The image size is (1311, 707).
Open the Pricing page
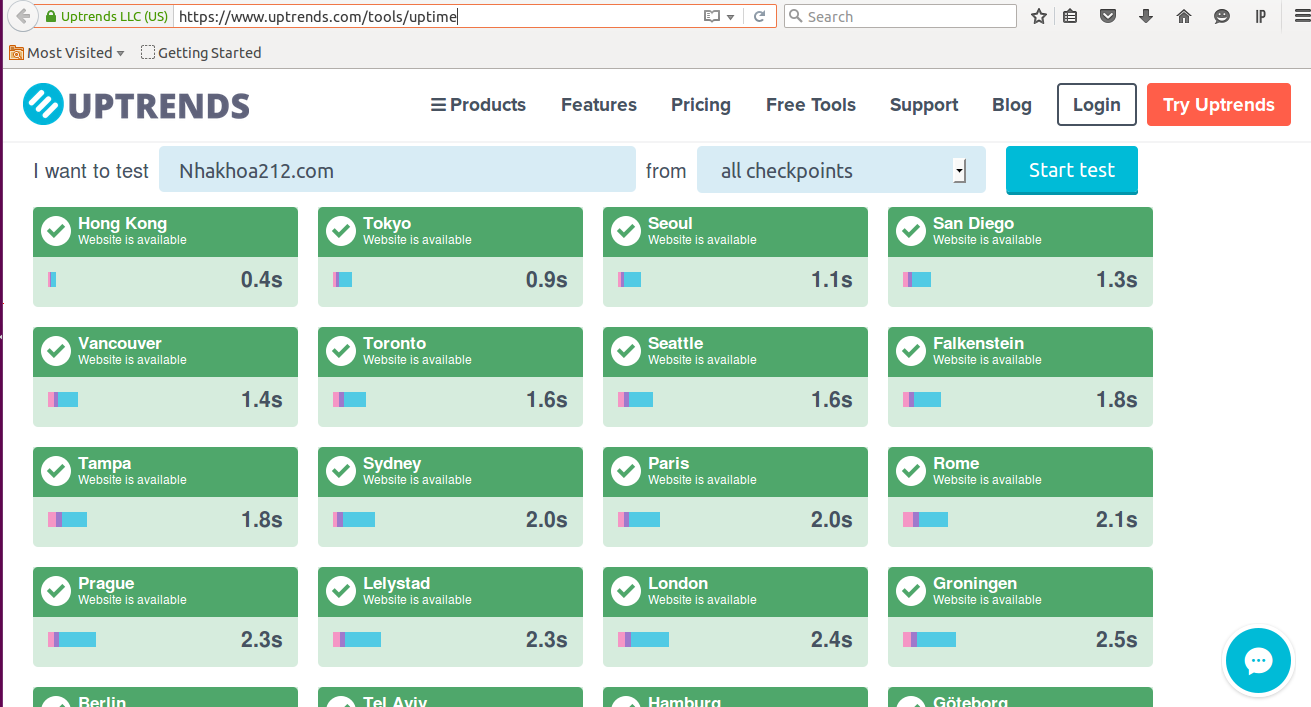(701, 105)
